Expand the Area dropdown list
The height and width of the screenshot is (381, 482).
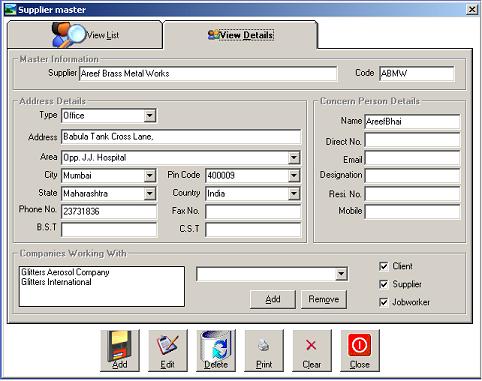(x=294, y=158)
